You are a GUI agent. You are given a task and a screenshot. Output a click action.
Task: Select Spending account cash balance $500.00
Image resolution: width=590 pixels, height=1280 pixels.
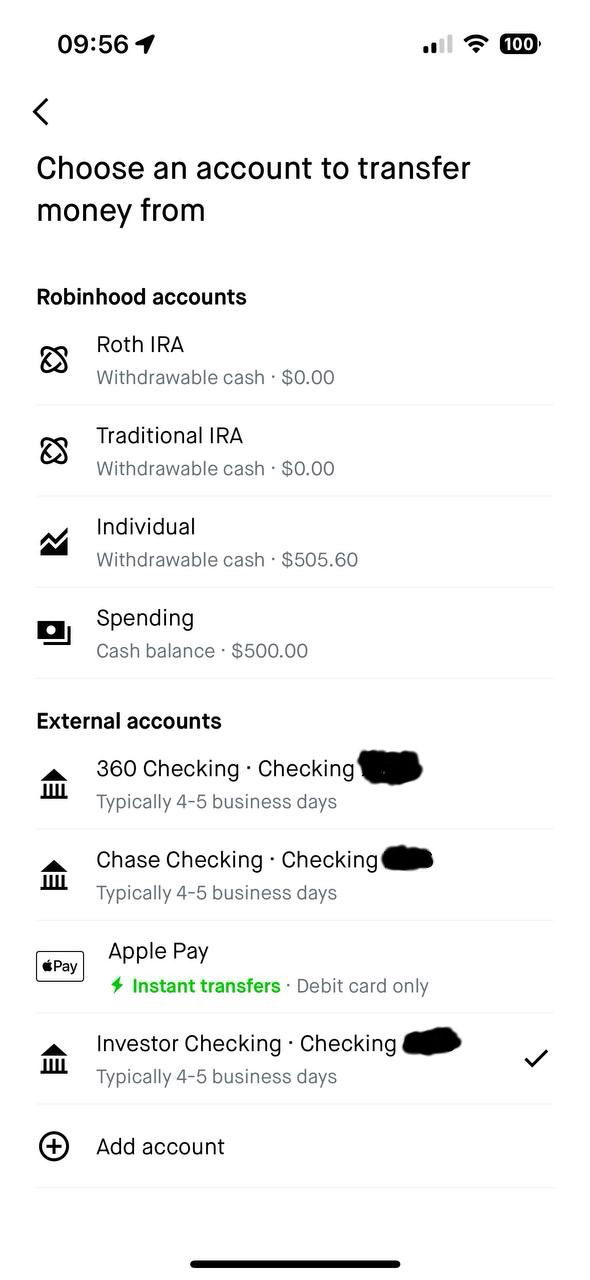point(295,633)
